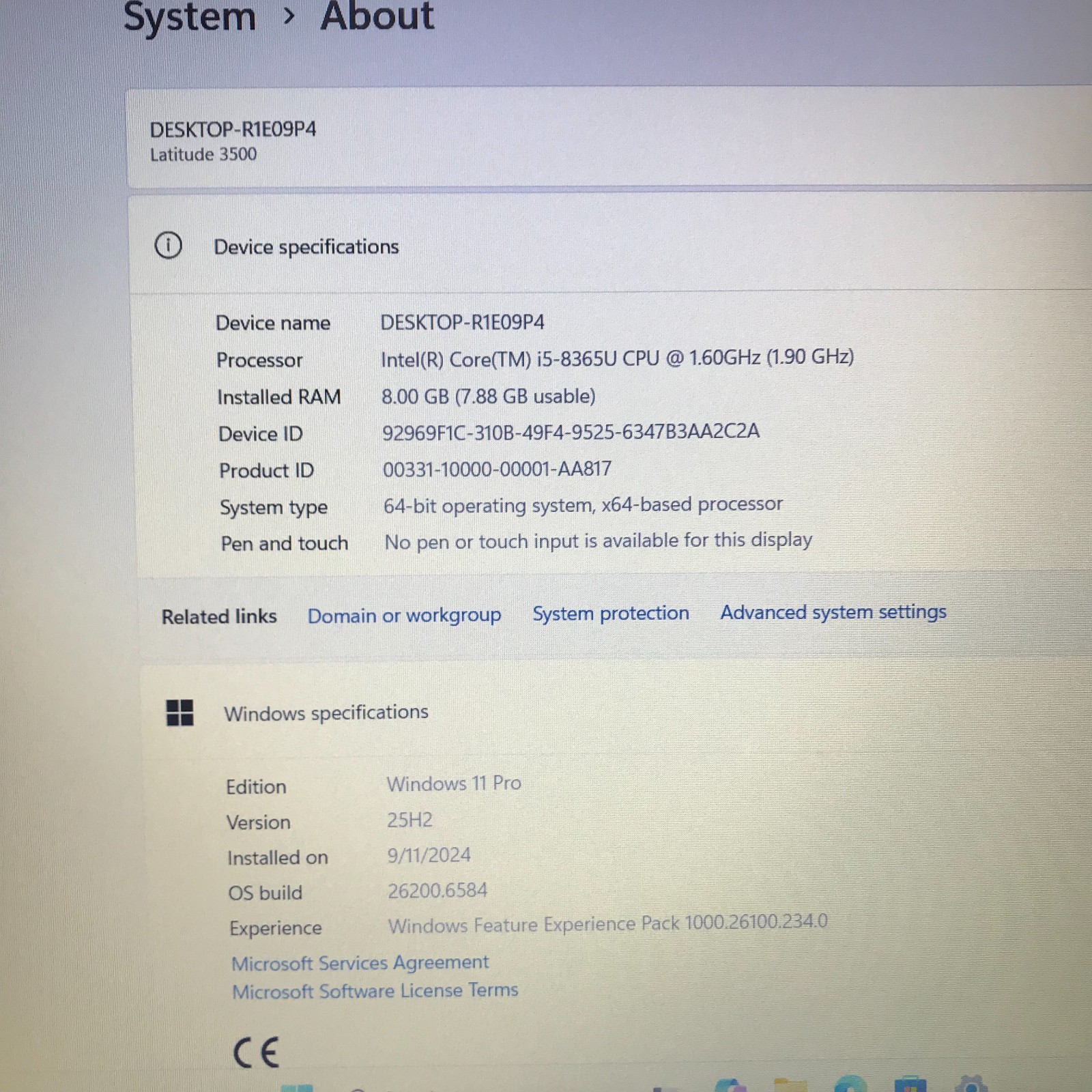This screenshot has height=1092, width=1092.
Task: Select the Product ID value 00331-10000-00001-AA817
Action: coord(497,469)
